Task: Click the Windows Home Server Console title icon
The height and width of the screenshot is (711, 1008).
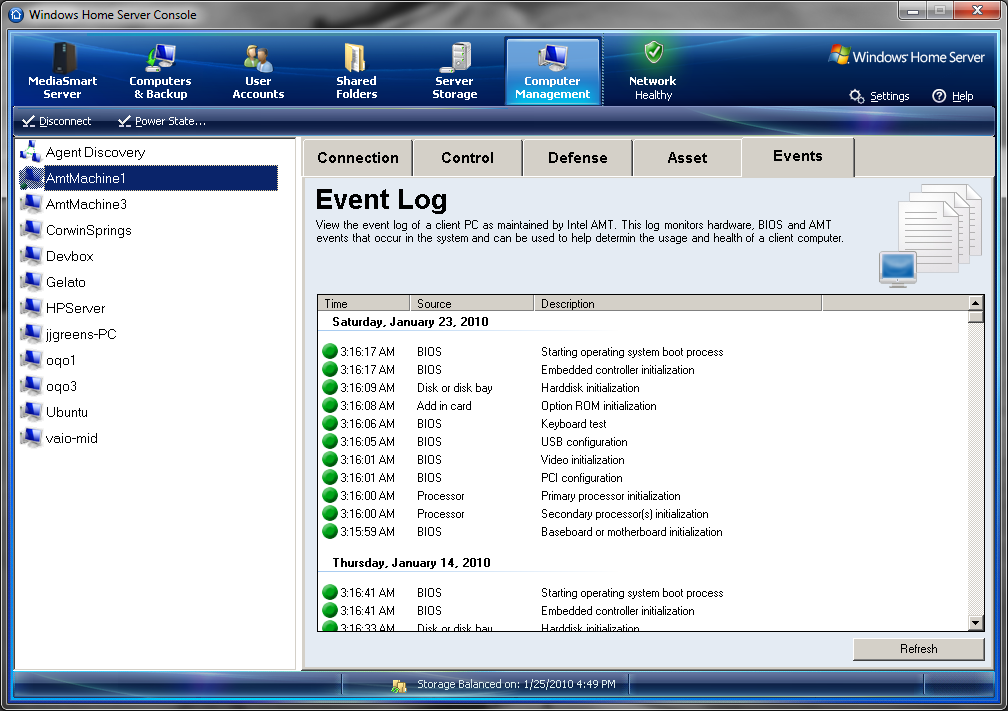Action: (17, 14)
